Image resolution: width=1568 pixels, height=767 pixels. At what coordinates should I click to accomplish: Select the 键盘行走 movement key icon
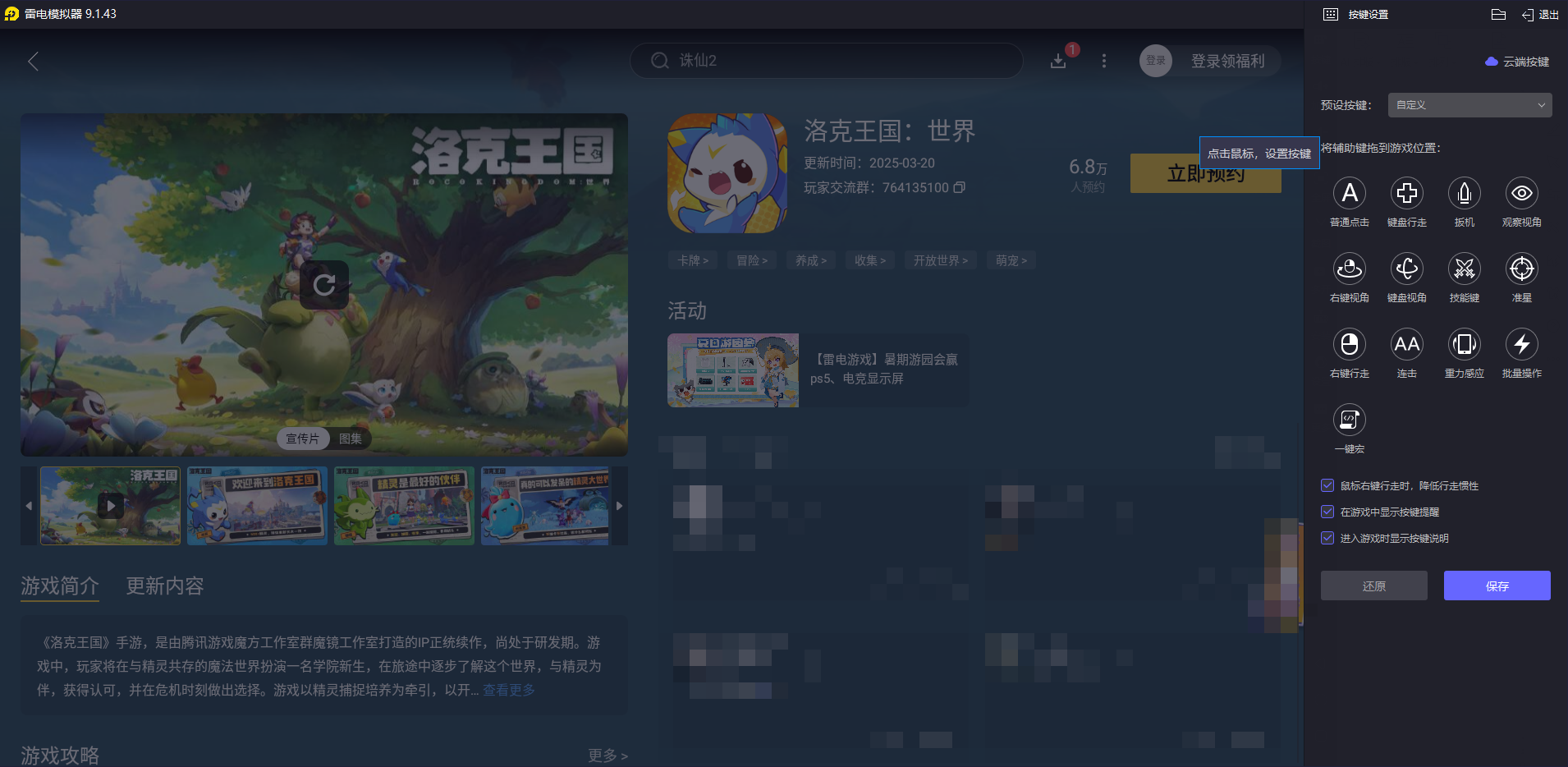[x=1407, y=194]
